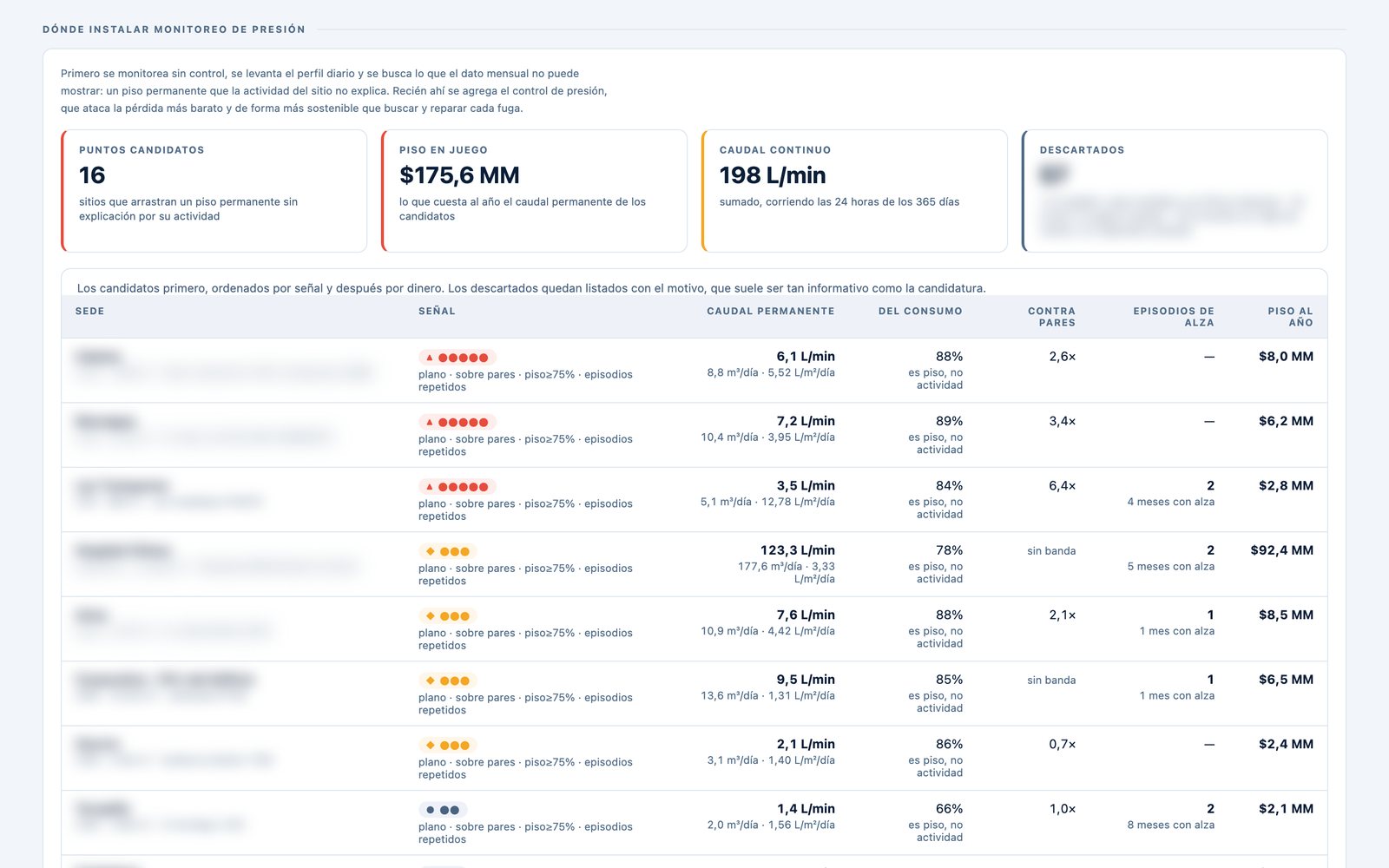Sort by the CONTRA PARES column header
Image resolution: width=1389 pixels, height=868 pixels.
(1051, 317)
